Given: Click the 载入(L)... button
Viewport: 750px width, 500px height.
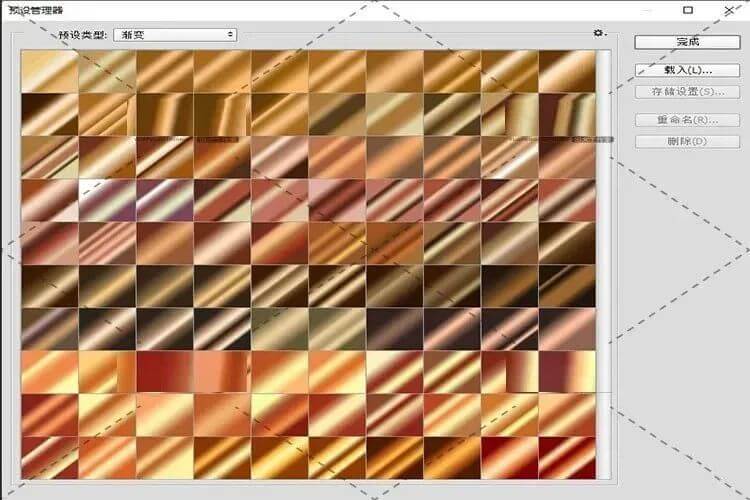Looking at the screenshot, I should coord(687,70).
